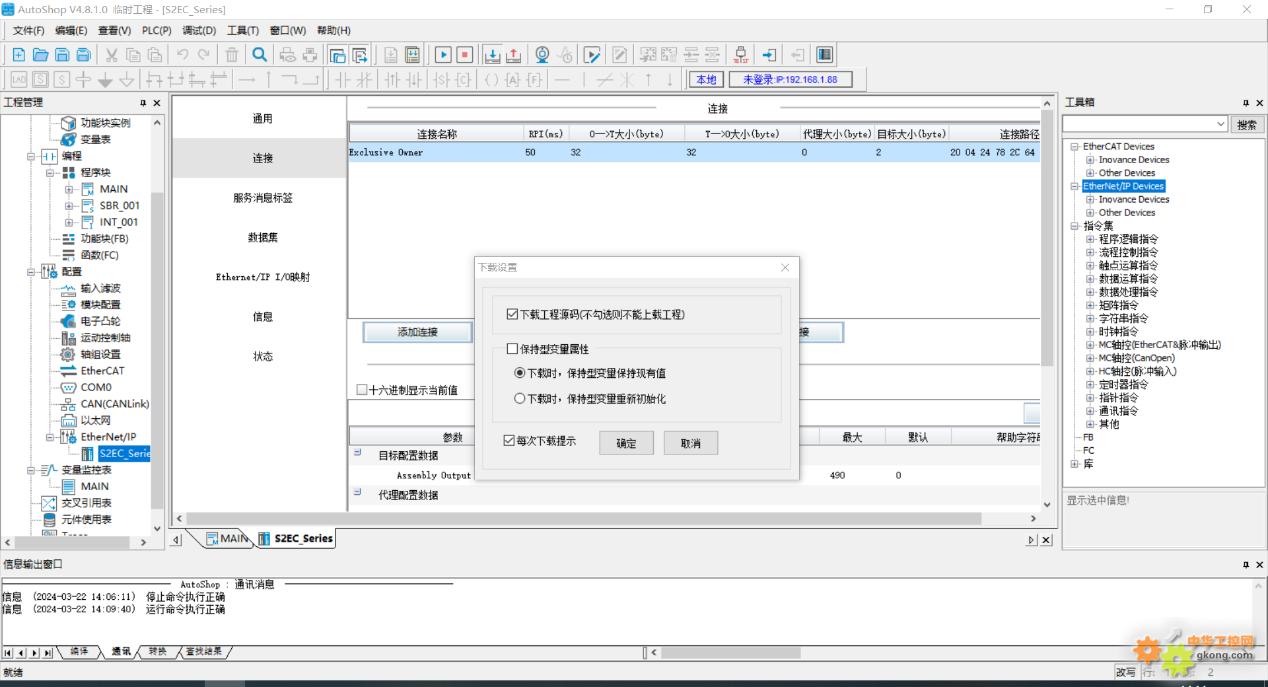Confirm download with 确定 button
The image size is (1268, 687).
click(626, 443)
